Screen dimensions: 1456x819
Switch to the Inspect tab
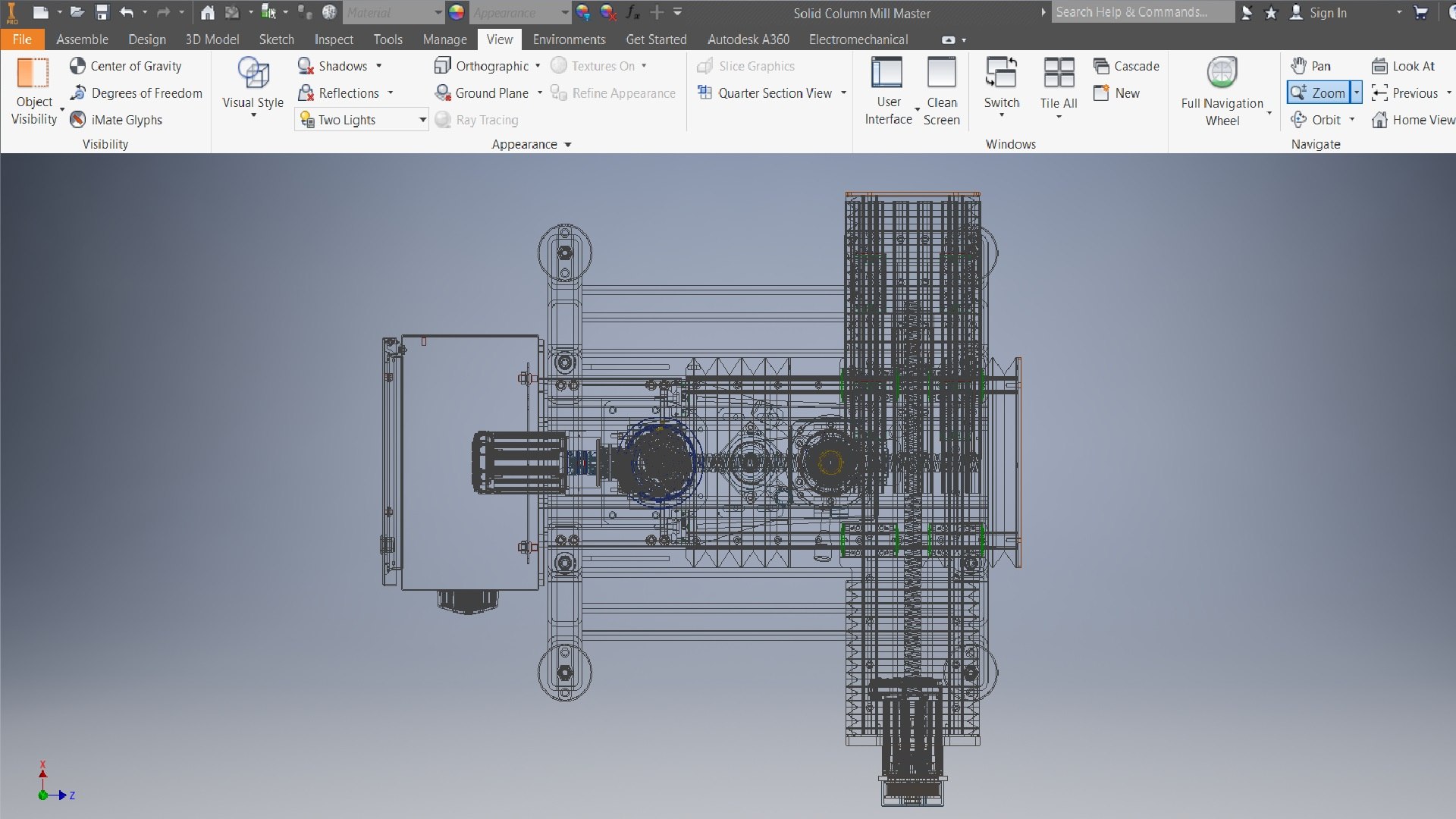(334, 39)
